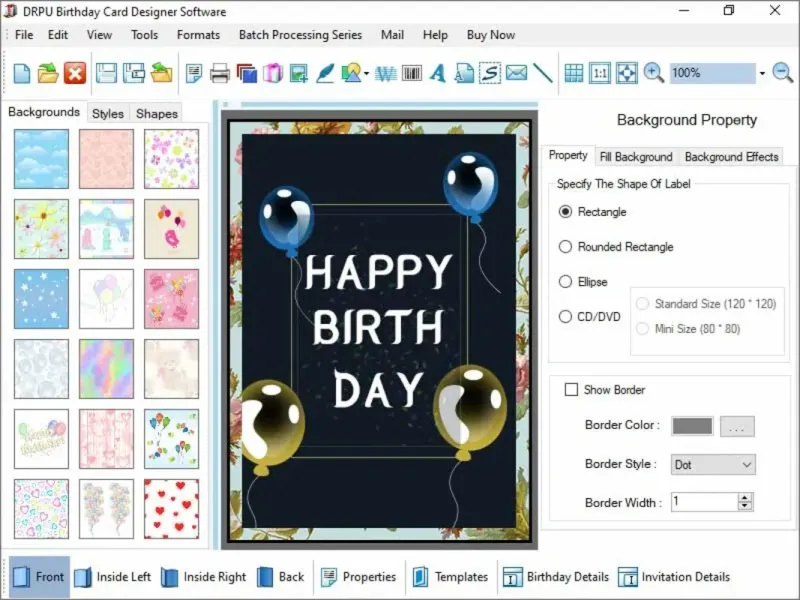Increase Border Width with the up arrow
Screen dimensions: 800x600
point(745,497)
